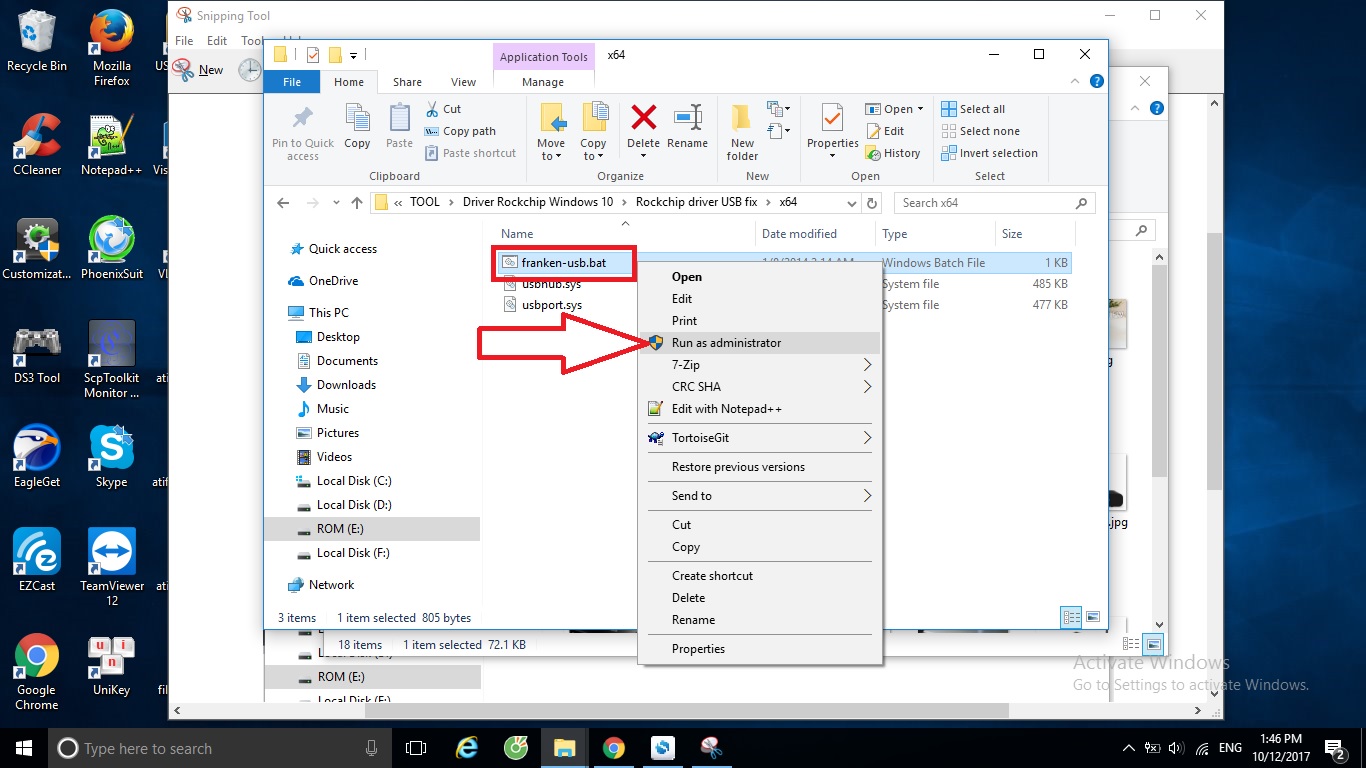1366x768 pixels.
Task: Switch to the View ribbon tab
Action: [463, 82]
